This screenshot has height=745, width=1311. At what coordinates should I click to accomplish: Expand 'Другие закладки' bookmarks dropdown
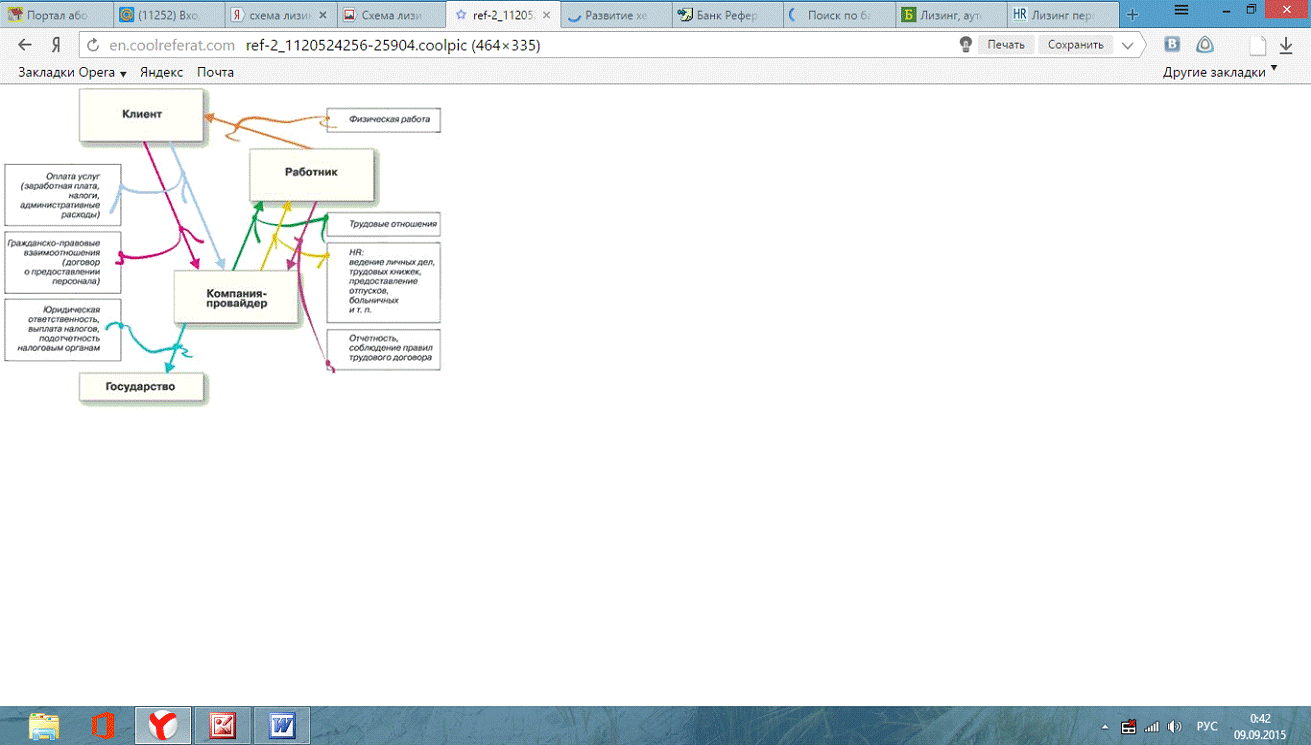pos(1219,73)
